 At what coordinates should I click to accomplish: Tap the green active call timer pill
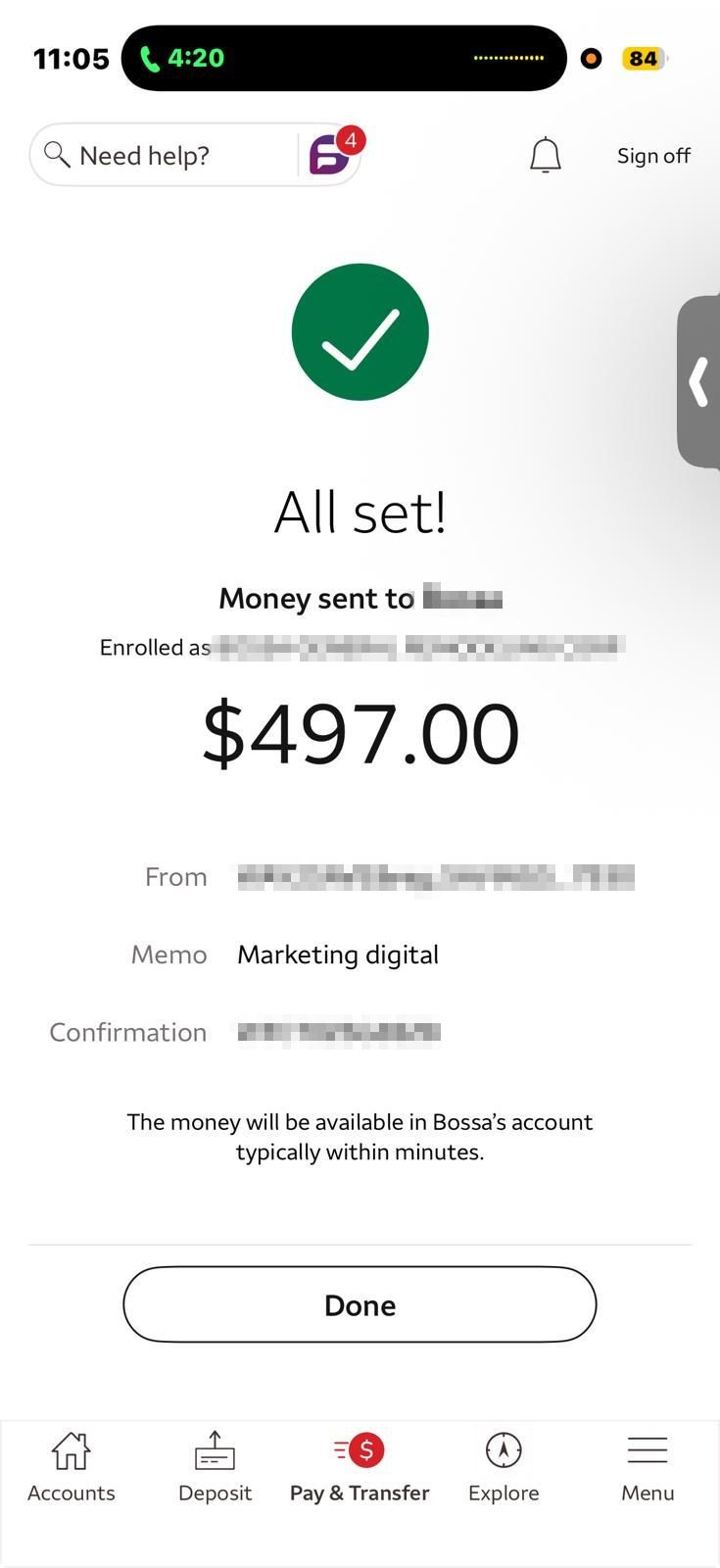184,59
